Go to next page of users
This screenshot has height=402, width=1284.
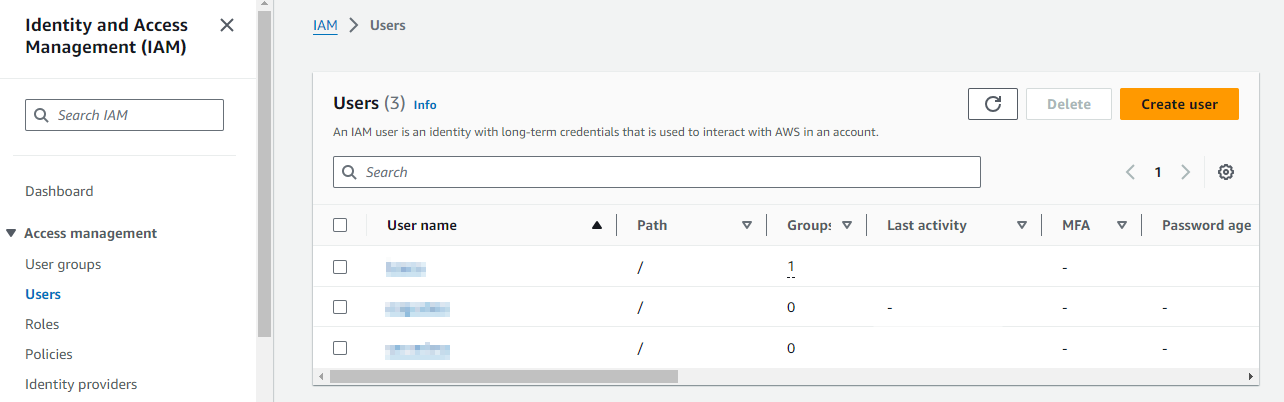tap(1185, 172)
